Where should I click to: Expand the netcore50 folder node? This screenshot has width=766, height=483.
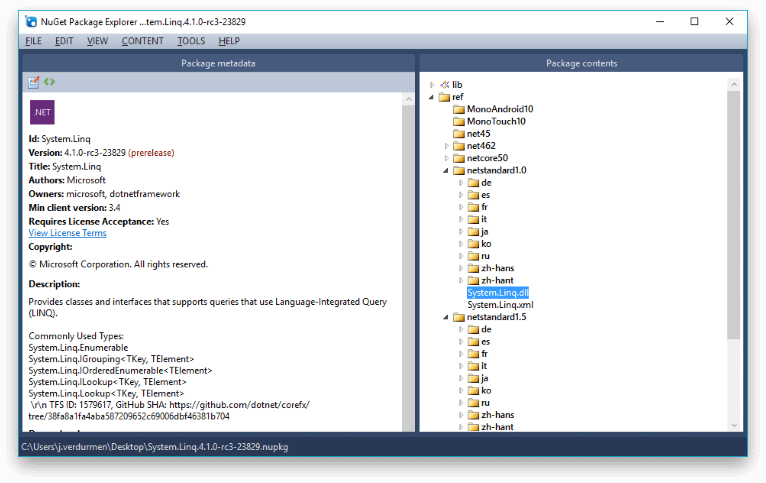pyautogui.click(x=446, y=158)
